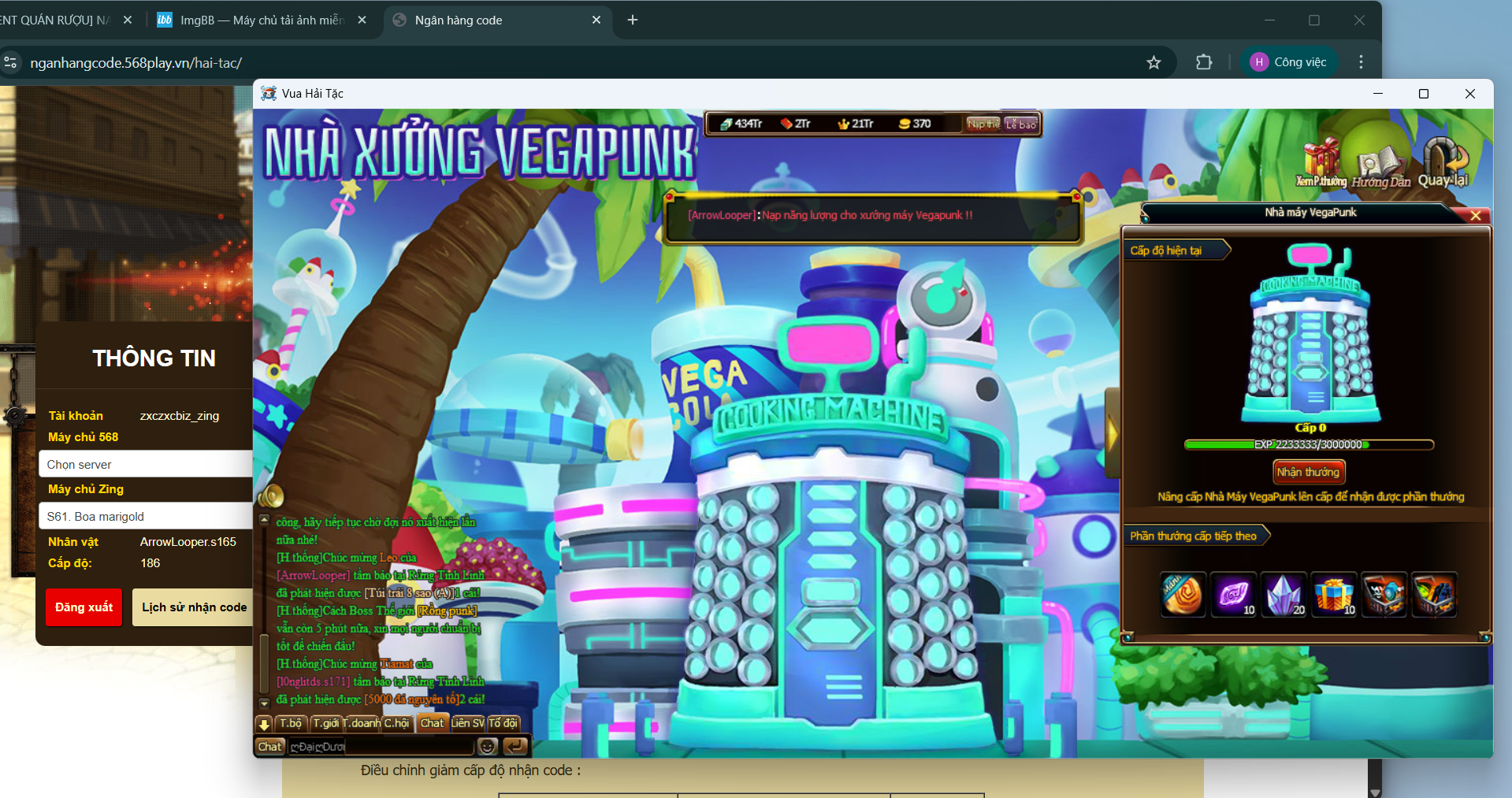Expand the Chọn server dropdown
The height and width of the screenshot is (798, 1512).
[x=146, y=464]
